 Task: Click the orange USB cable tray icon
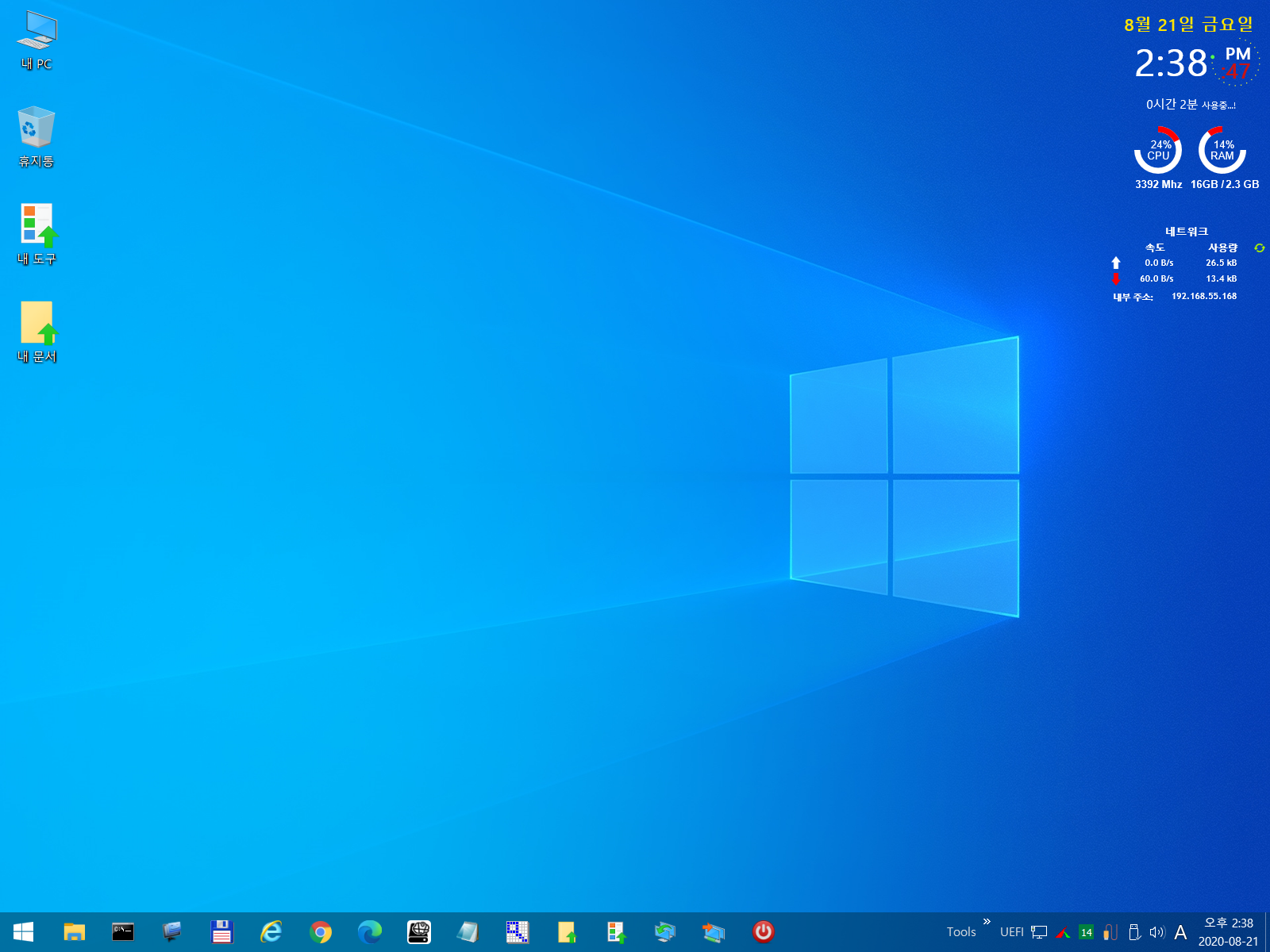coord(1110,932)
